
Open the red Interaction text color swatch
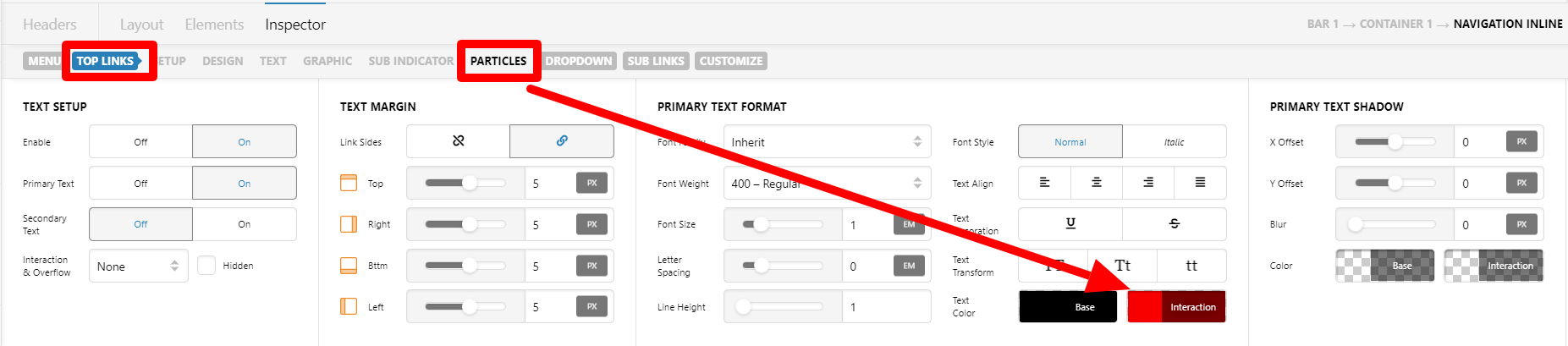point(1176,307)
